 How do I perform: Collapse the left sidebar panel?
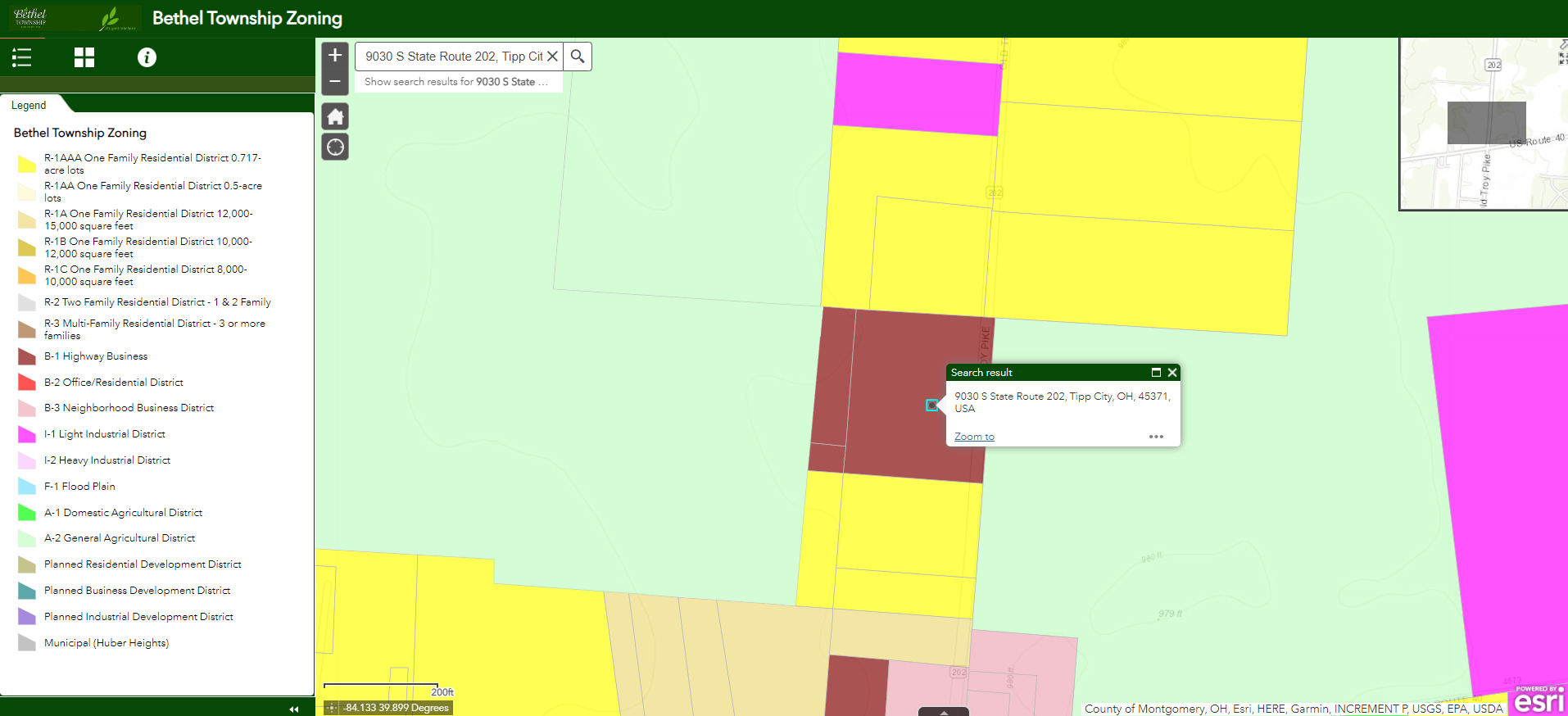[x=293, y=709]
